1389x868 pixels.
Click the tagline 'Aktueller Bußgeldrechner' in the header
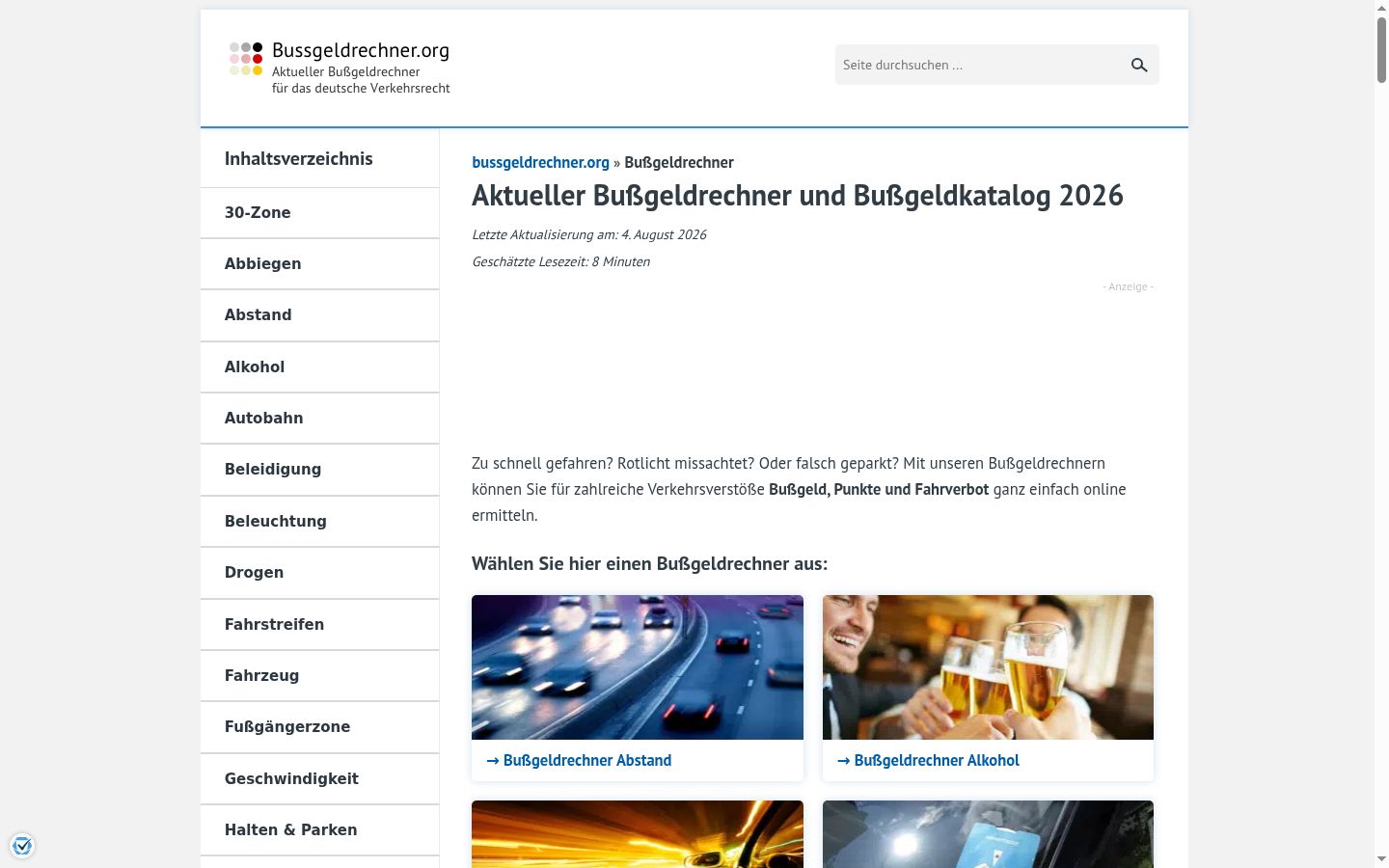pyautogui.click(x=345, y=71)
